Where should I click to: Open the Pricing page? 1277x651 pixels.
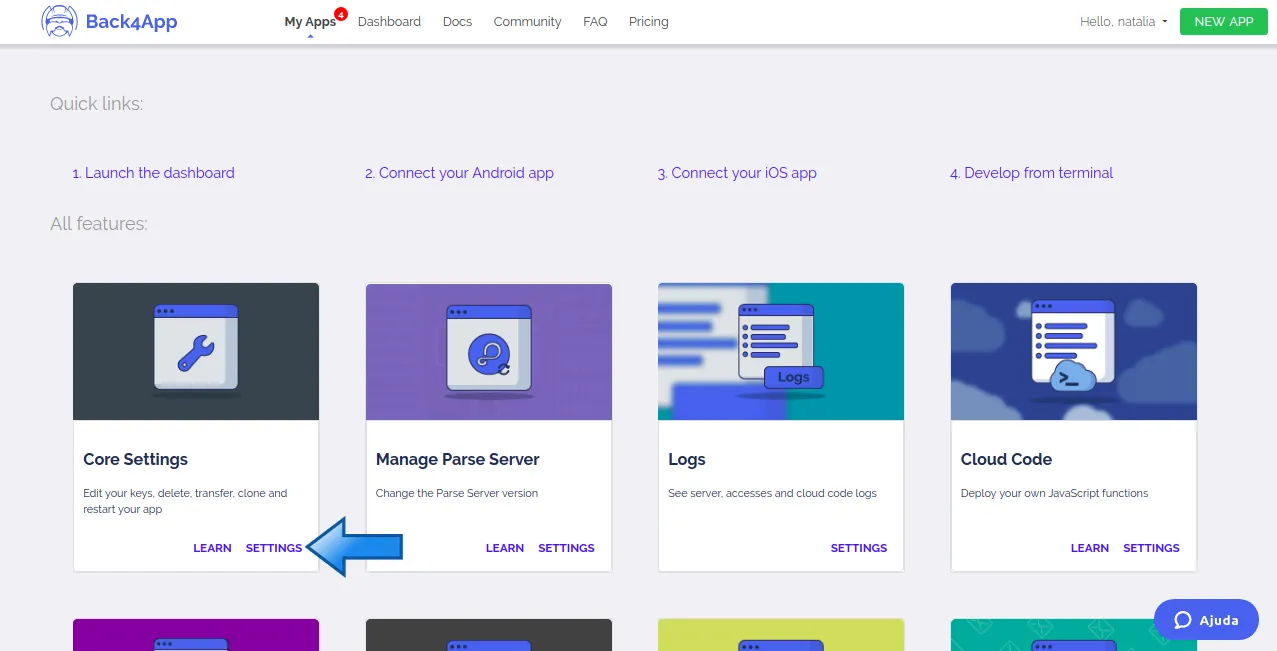649,21
